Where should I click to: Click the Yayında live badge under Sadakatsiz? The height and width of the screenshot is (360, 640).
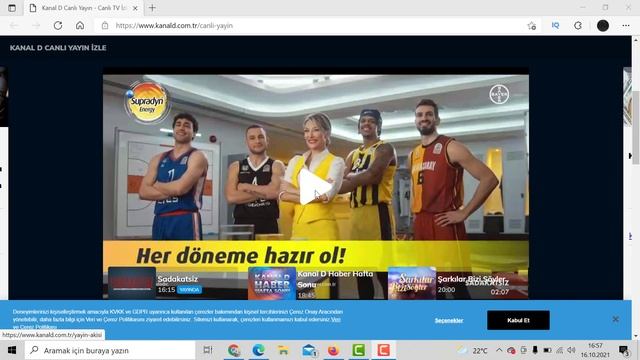pos(189,289)
